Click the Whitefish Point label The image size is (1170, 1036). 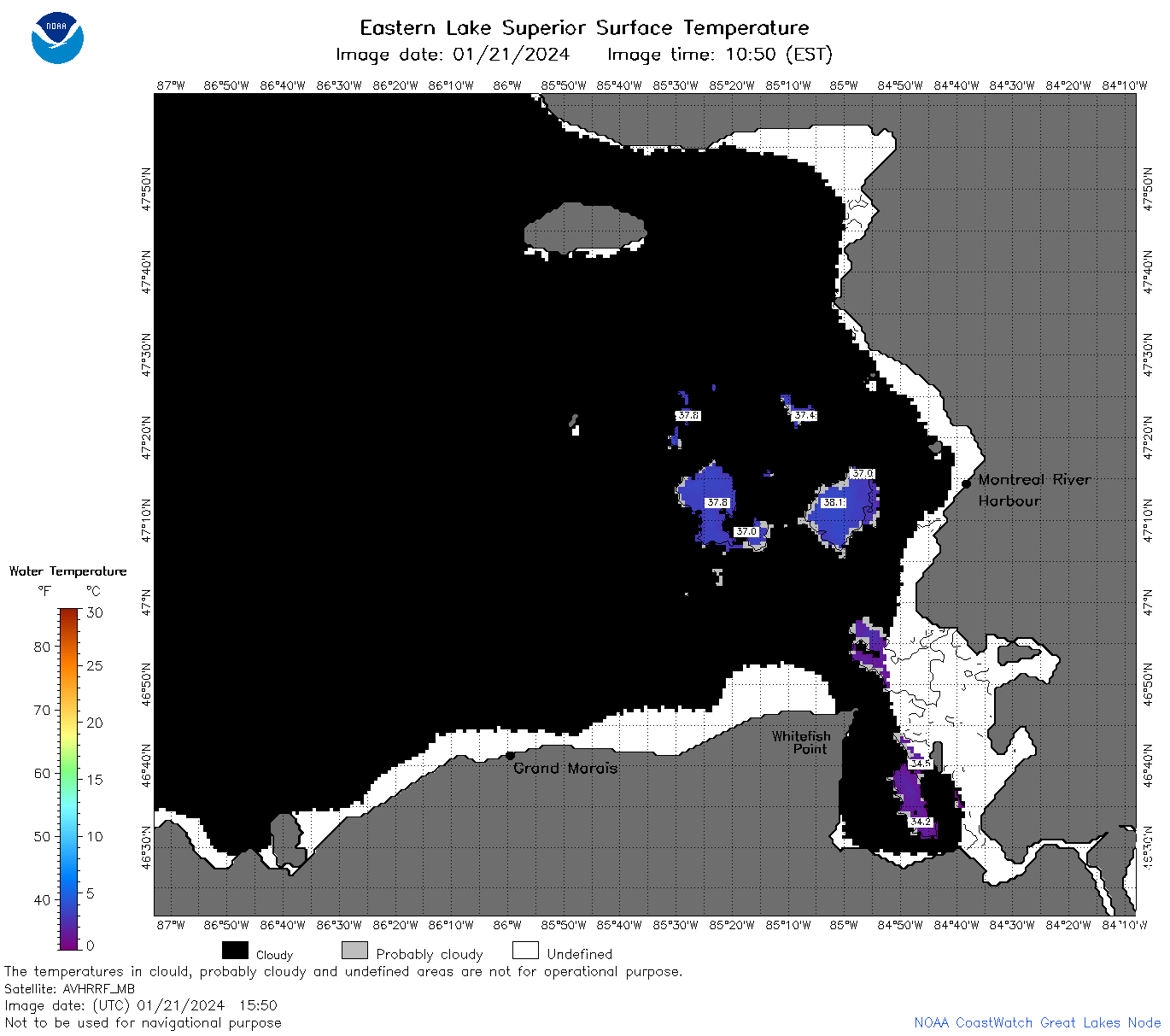(x=801, y=742)
